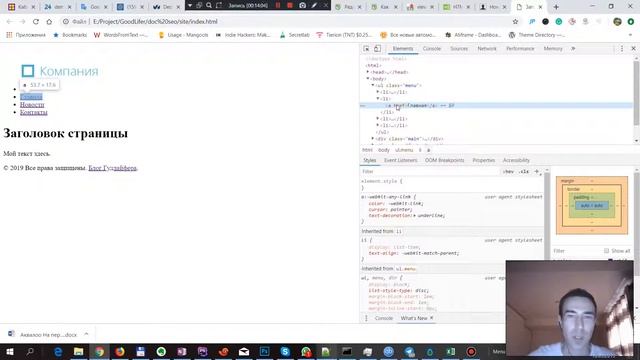640x360 pixels.
Task: Reload the page with the refresh button
Action: coord(36,22)
